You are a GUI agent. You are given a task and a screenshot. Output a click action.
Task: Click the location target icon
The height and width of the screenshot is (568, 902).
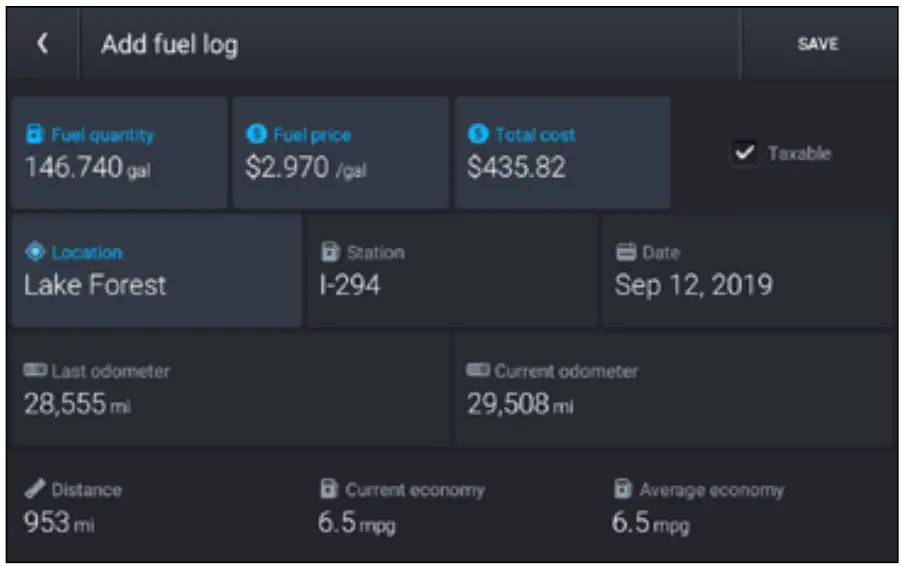point(35,253)
